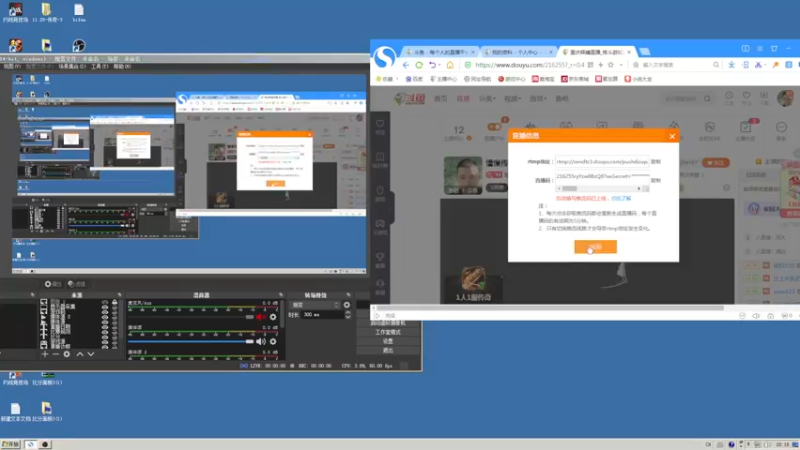
Task: Open the More ellipsis icon in anchor toolbar
Action: (x=781, y=127)
